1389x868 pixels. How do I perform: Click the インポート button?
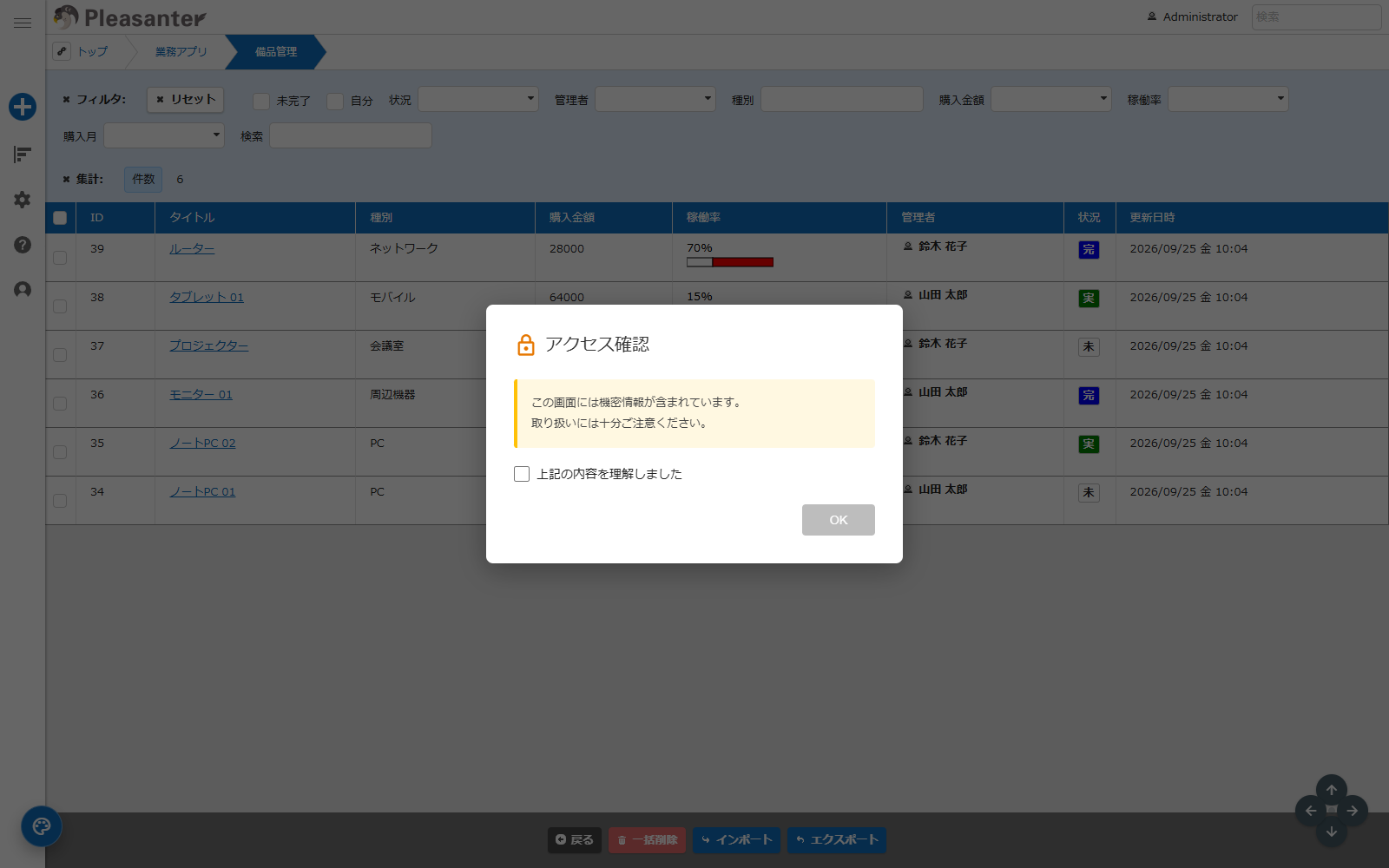tap(736, 840)
